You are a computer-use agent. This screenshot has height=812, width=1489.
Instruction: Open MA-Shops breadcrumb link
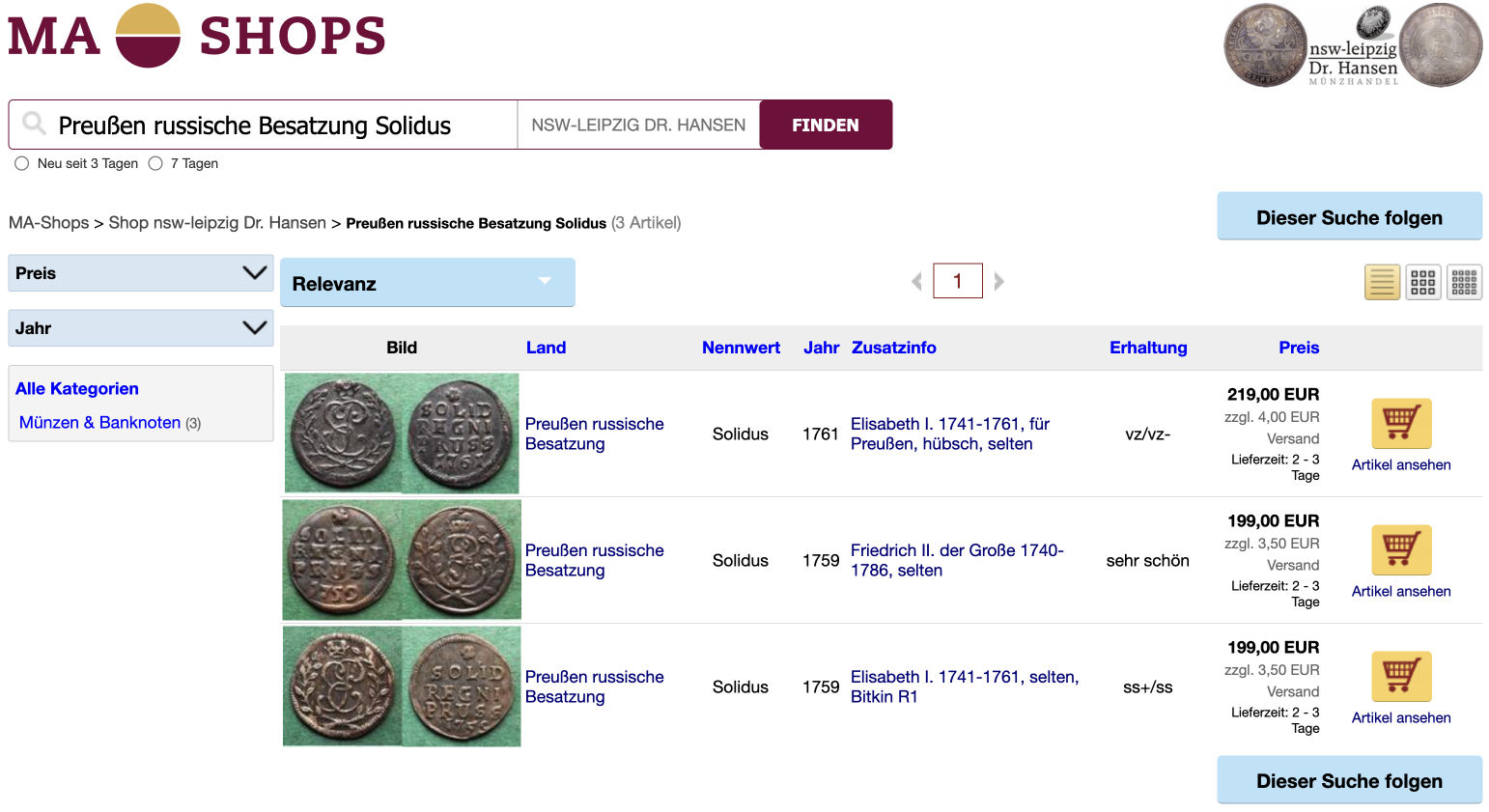(x=48, y=223)
